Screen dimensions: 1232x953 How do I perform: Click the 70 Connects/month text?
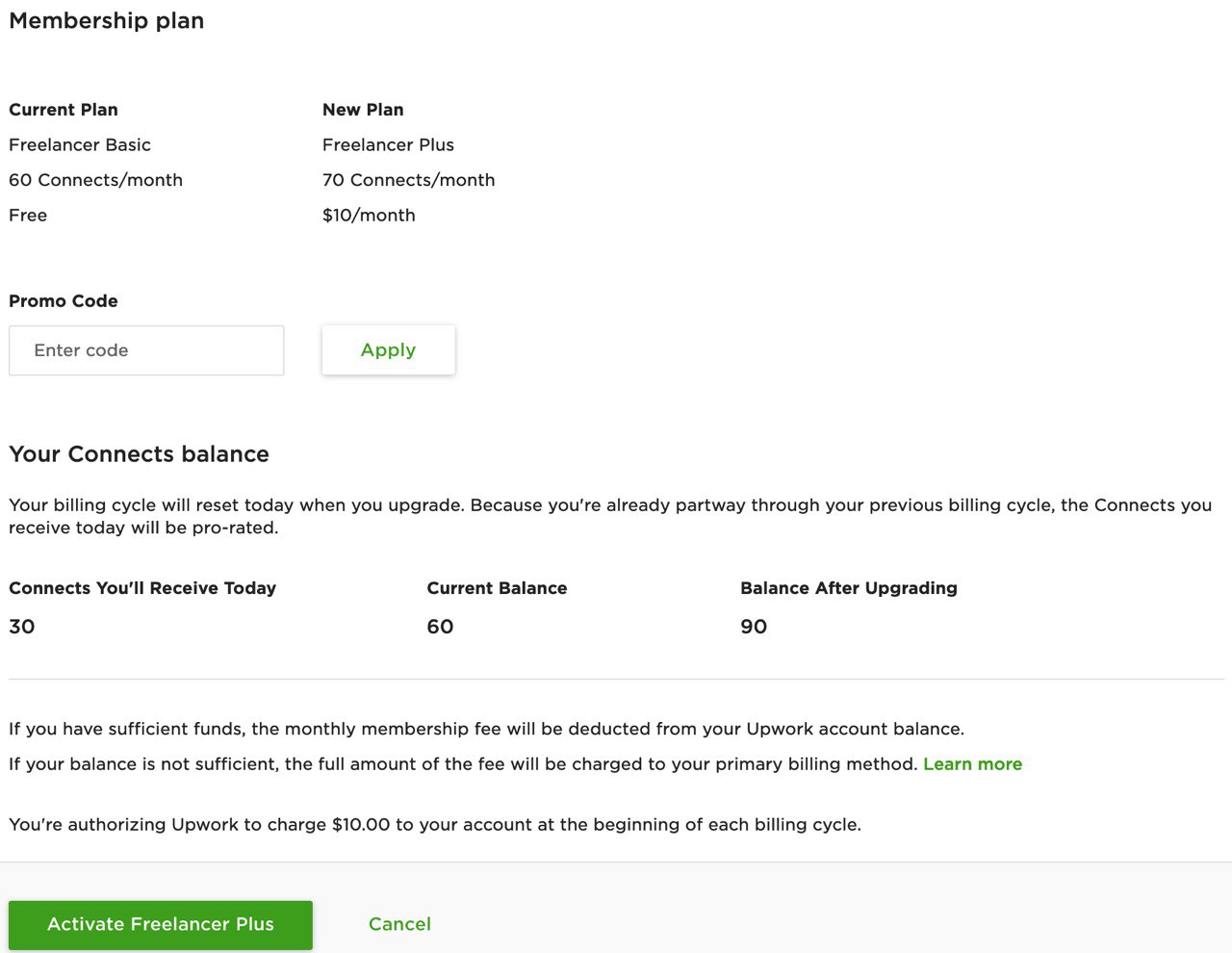pos(409,180)
